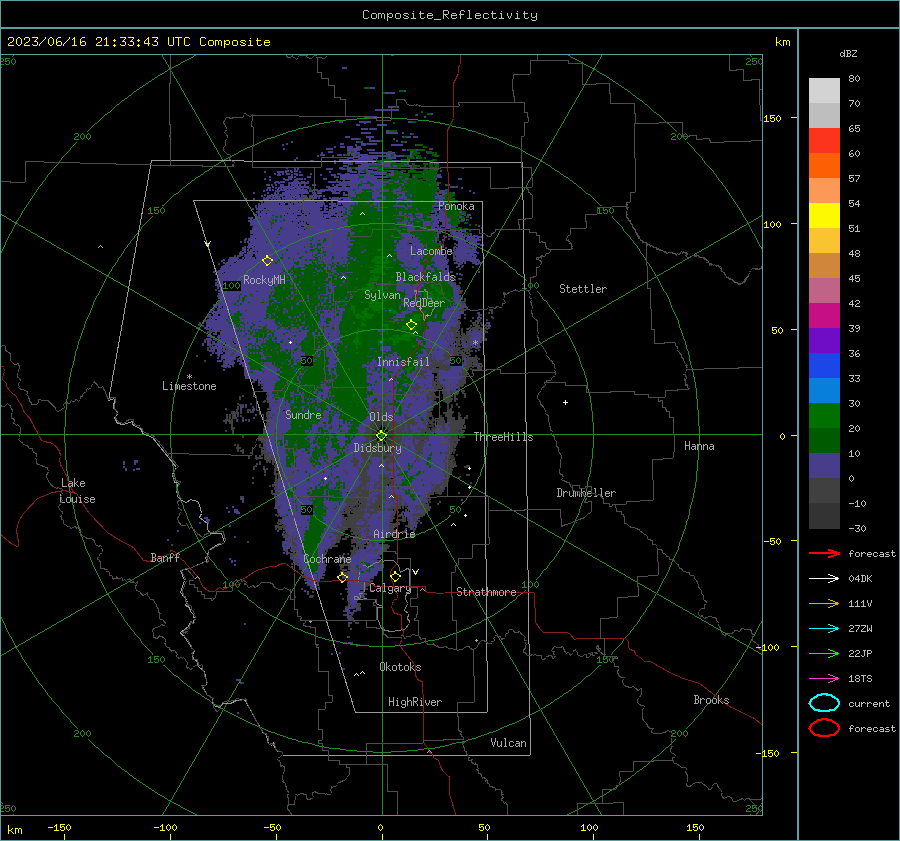Screen dimensions: 900x841
Task: Click the RockyMH label
Action: [264, 280]
